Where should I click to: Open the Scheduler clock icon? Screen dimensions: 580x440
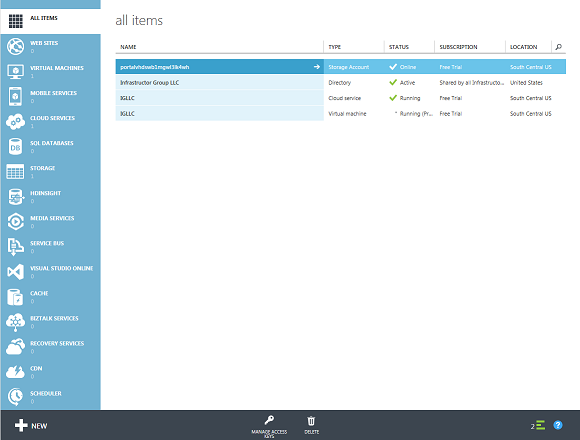[16, 397]
